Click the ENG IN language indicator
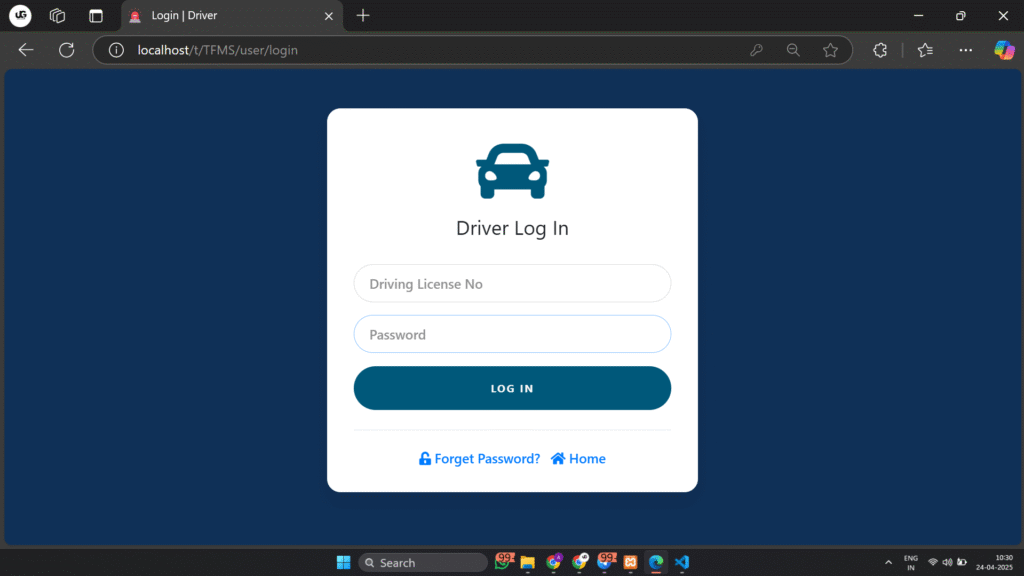This screenshot has height=576, width=1024. tap(910, 563)
